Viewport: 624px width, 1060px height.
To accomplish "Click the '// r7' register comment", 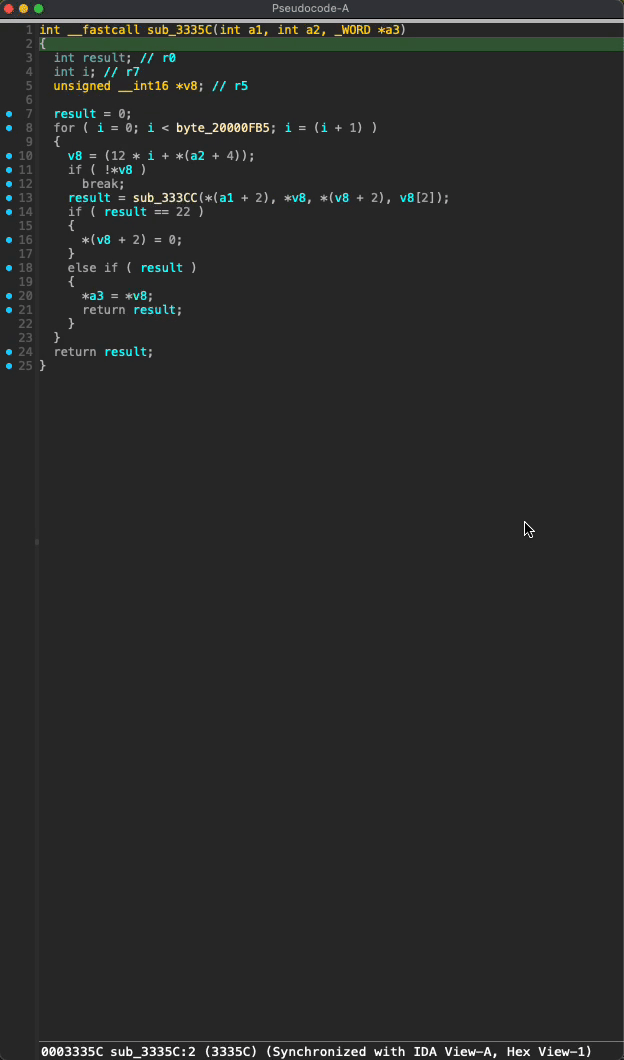I will coord(122,72).
